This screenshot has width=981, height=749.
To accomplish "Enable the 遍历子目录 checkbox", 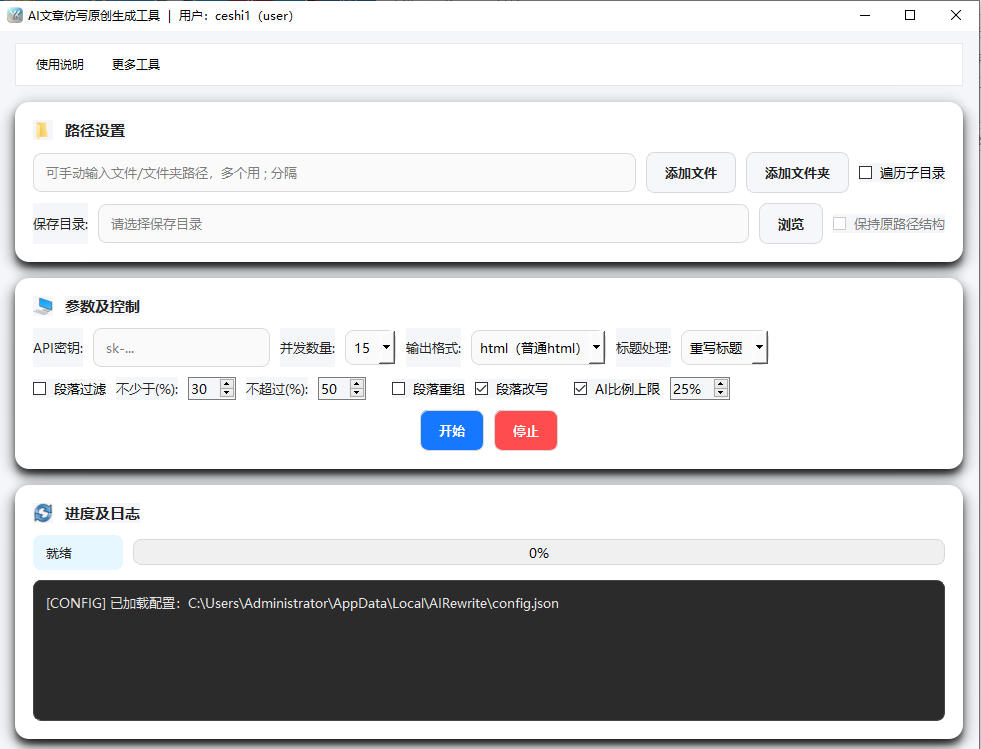I will tap(866, 173).
